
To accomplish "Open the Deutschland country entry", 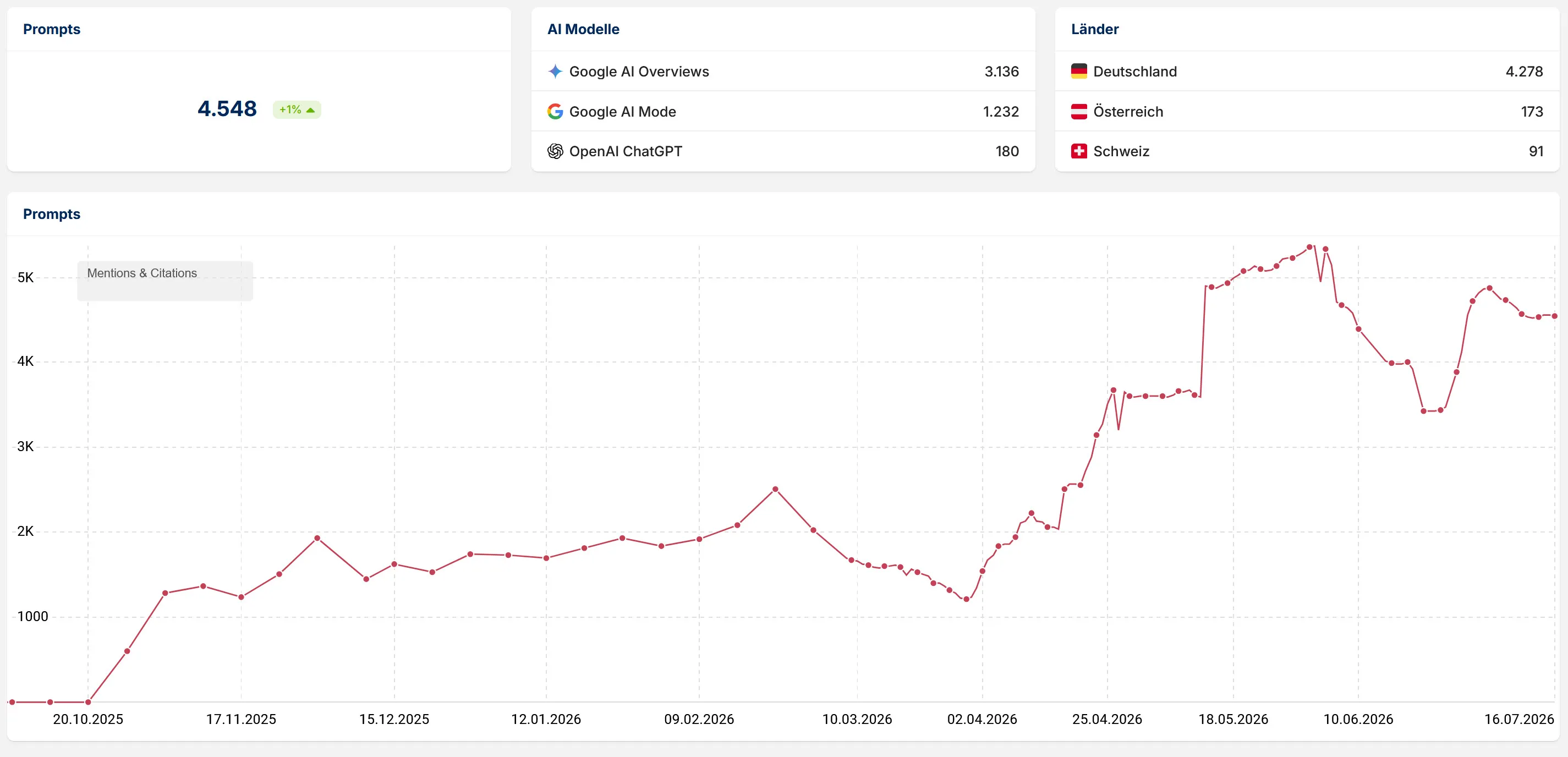I will tap(1307, 71).
